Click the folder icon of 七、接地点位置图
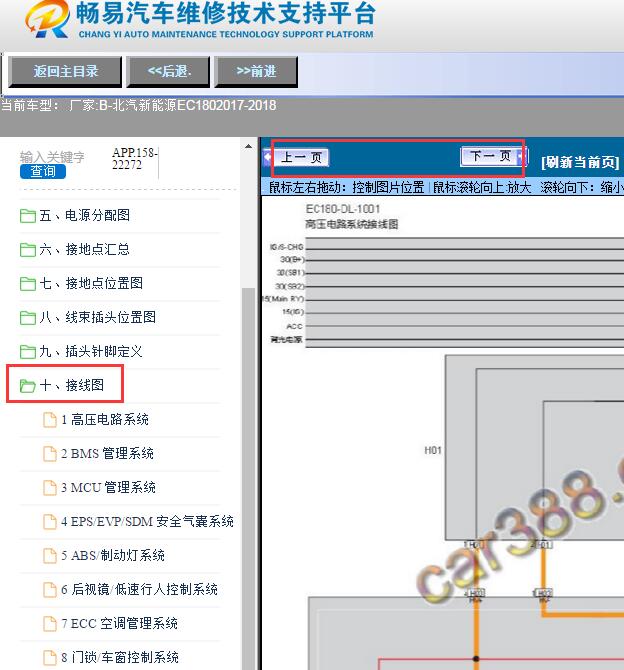624x670 pixels. tap(28, 283)
